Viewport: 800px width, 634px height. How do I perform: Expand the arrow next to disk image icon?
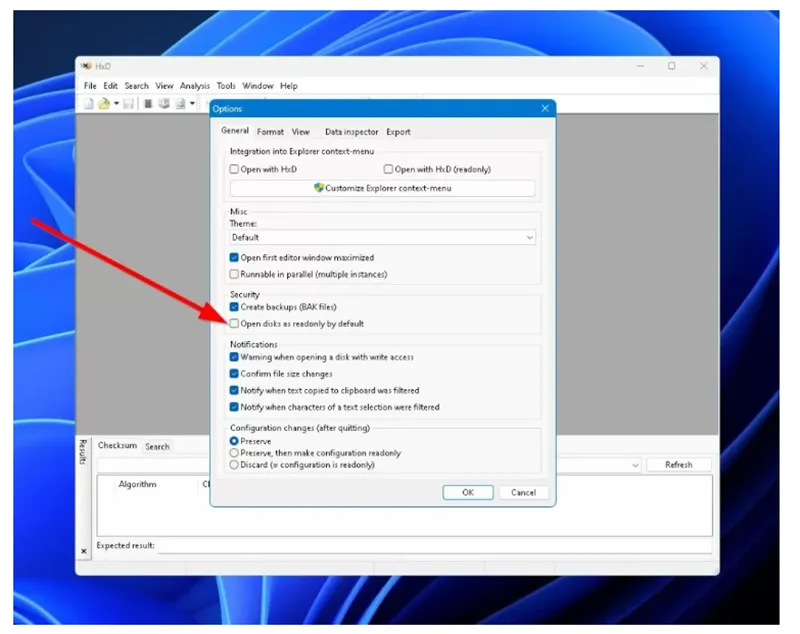pos(192,104)
